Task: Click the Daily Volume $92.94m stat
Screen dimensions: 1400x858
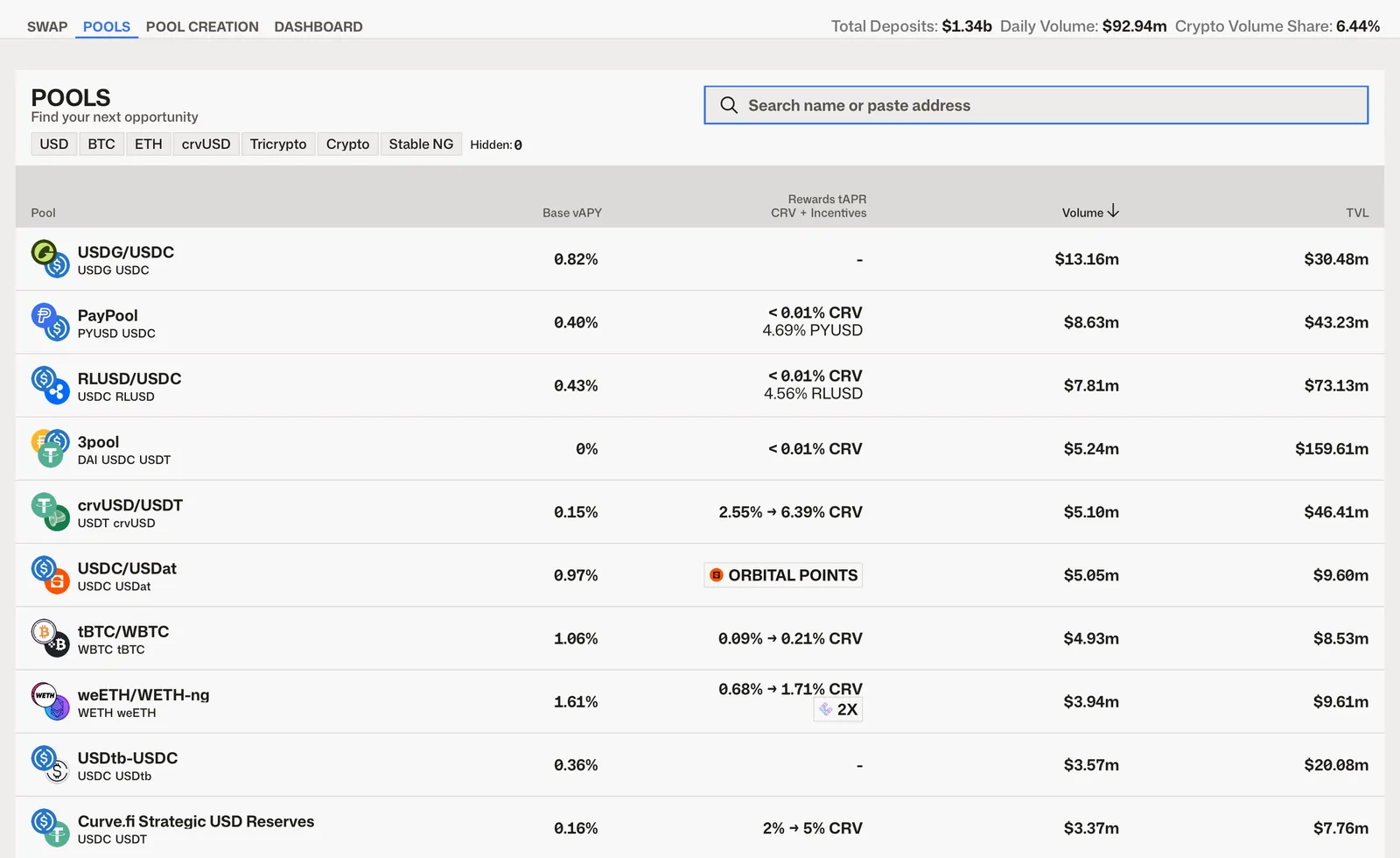Action: 1083,26
